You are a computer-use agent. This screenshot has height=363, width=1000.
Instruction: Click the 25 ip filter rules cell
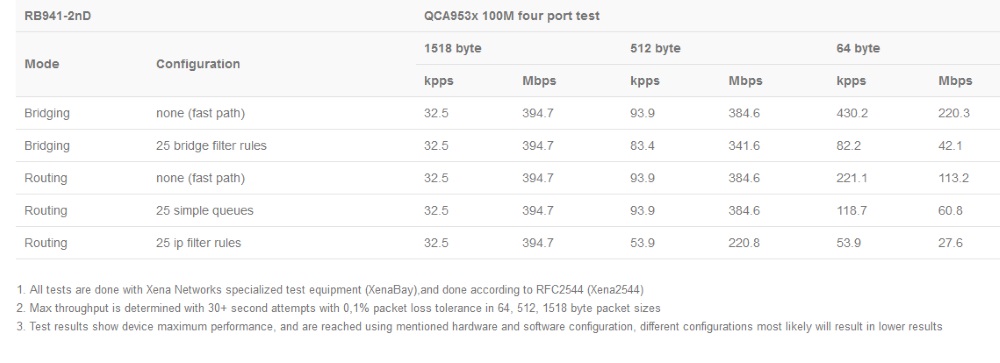(x=198, y=243)
